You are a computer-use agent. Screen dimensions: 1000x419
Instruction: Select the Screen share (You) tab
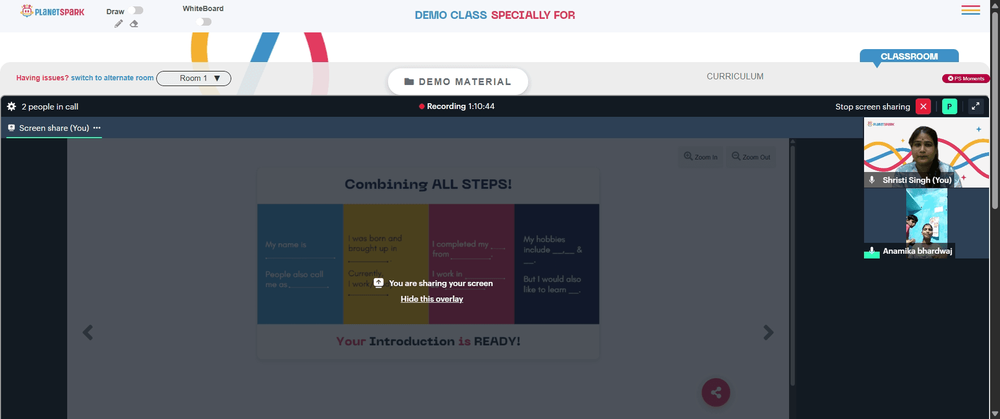click(54, 128)
